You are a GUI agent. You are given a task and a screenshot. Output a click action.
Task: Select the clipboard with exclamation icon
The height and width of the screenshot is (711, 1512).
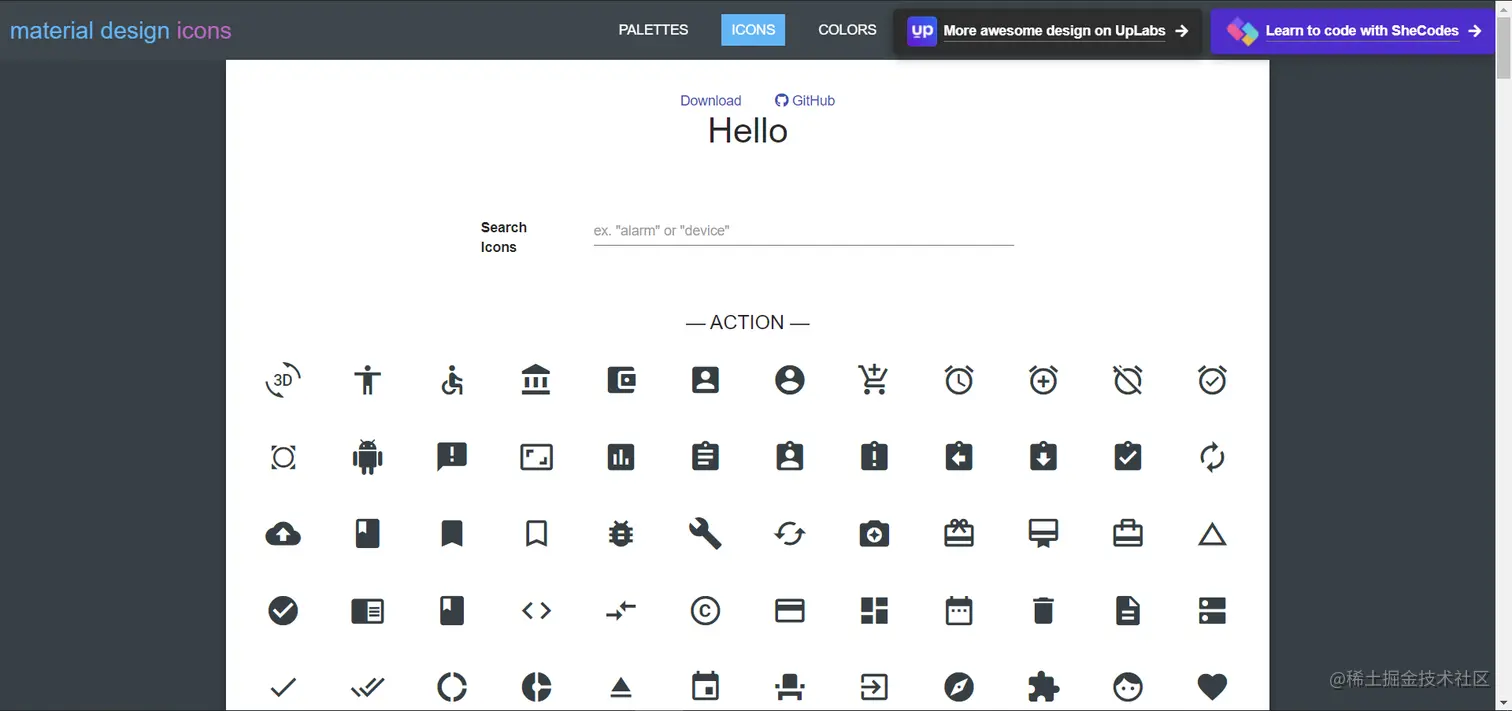tap(874, 457)
